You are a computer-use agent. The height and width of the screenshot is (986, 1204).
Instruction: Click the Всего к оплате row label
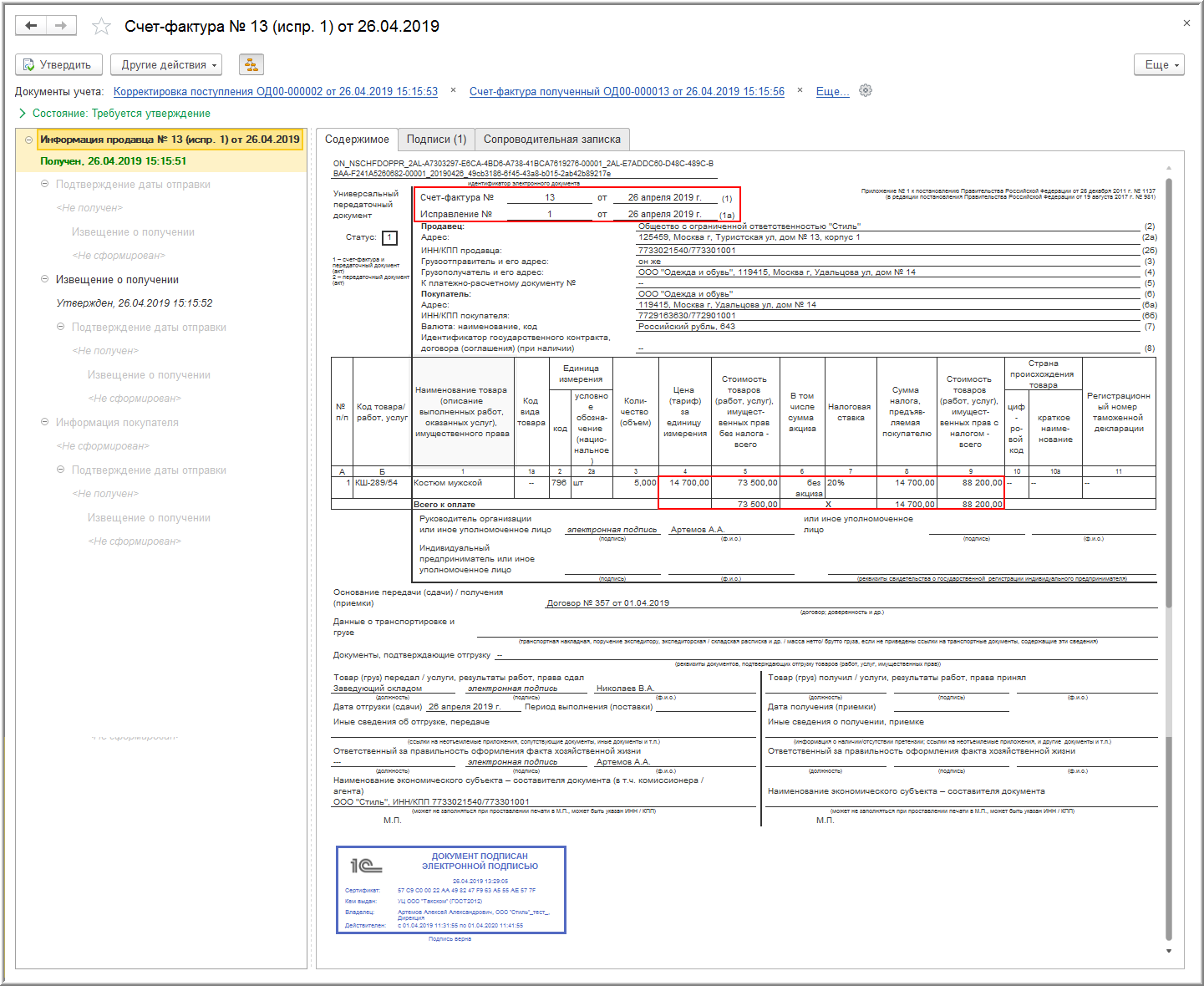click(445, 505)
